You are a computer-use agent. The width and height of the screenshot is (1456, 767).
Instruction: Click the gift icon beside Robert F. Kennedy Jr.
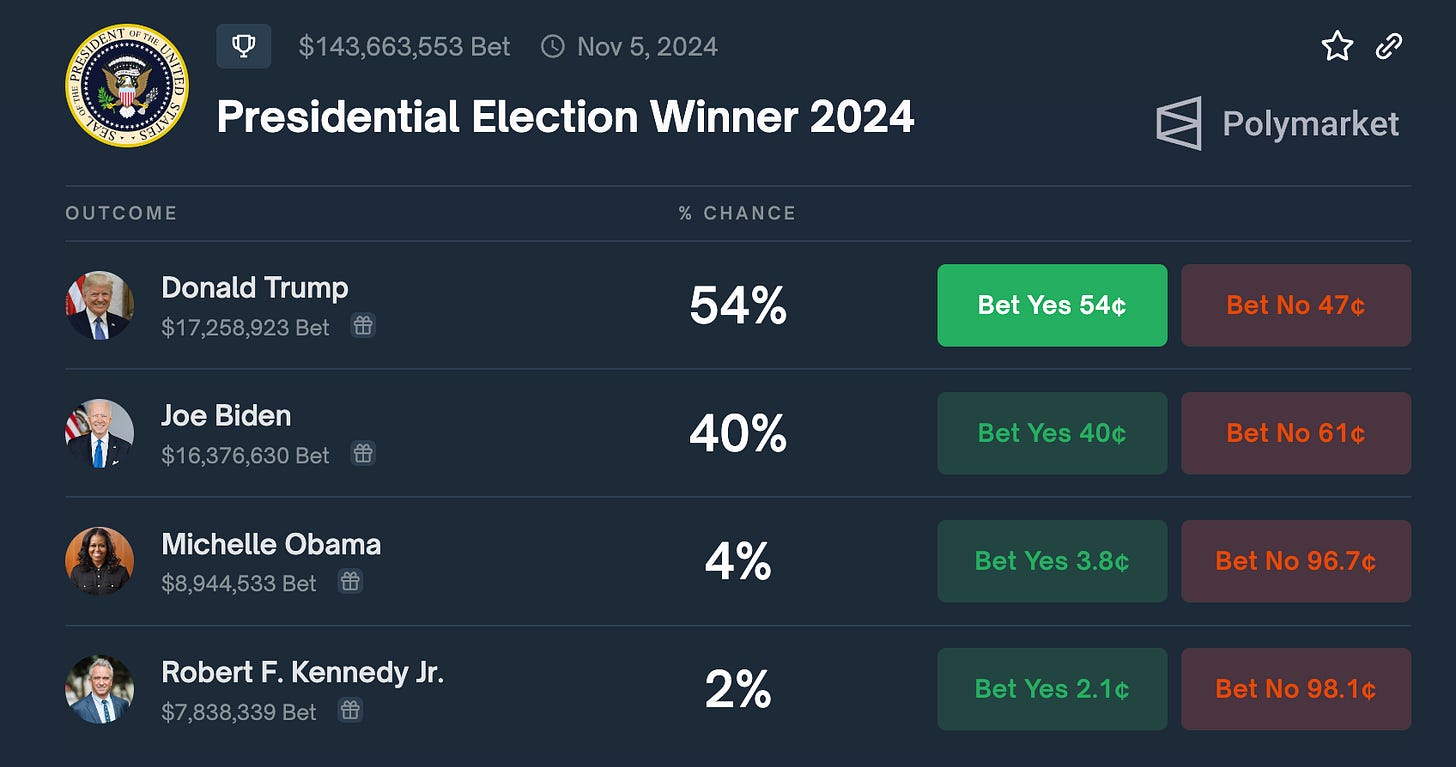(350, 710)
